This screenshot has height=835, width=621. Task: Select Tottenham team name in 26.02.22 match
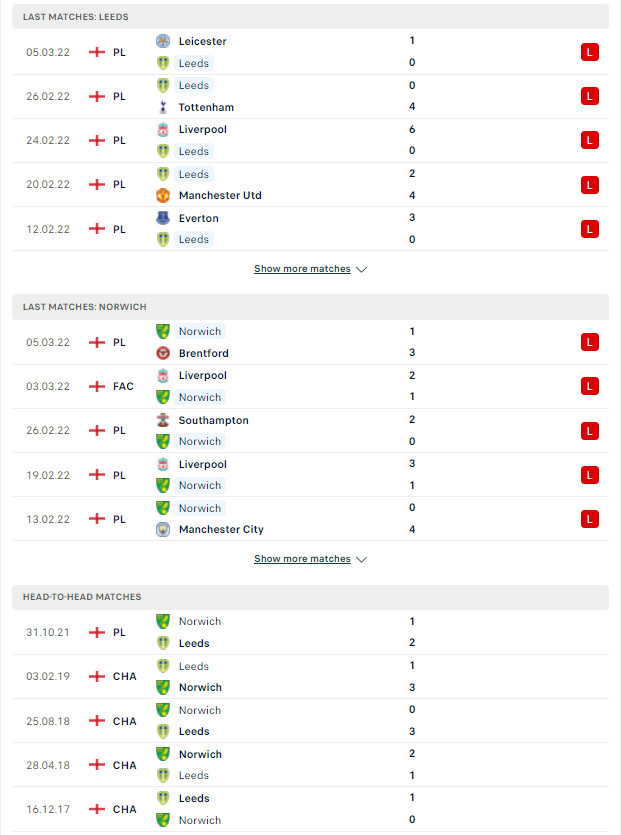click(x=206, y=107)
